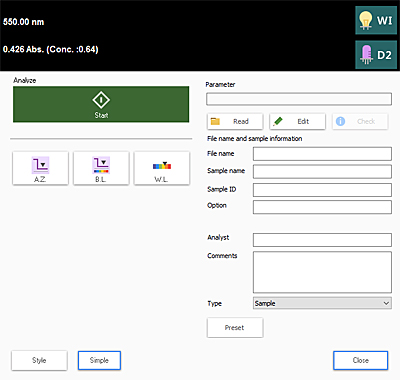Click the File name field
400x380 pixels.
(322, 154)
